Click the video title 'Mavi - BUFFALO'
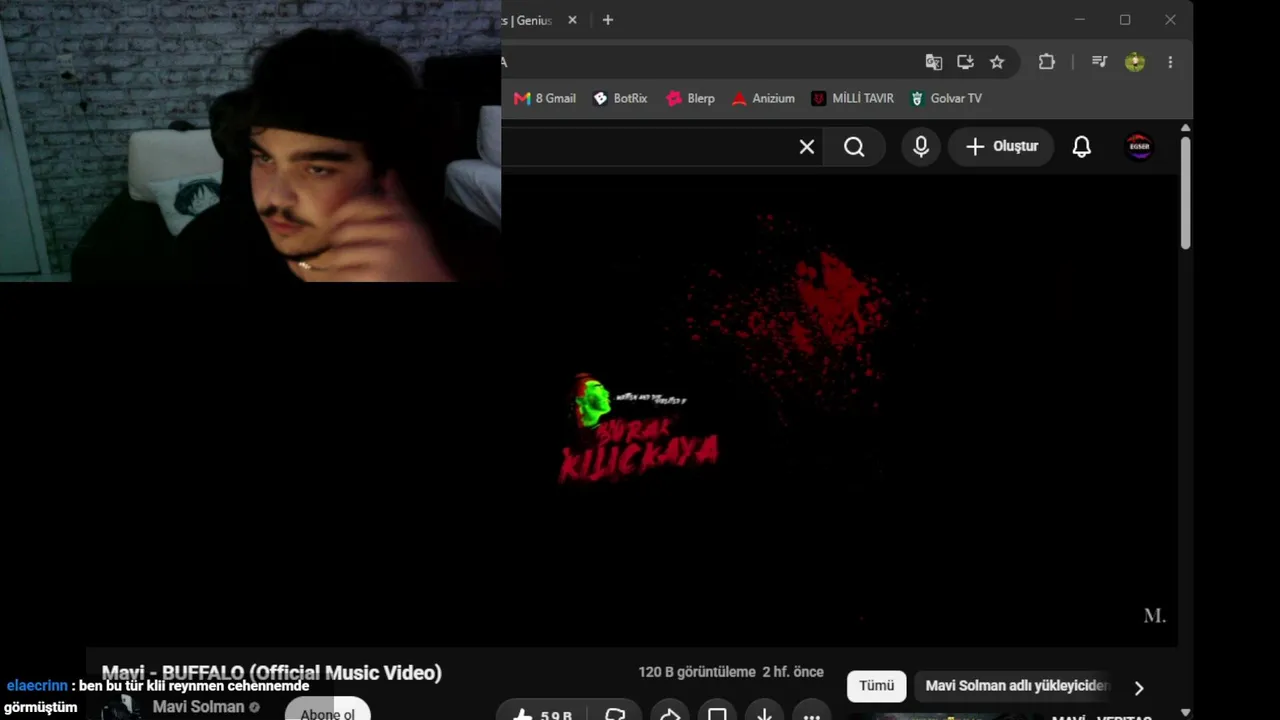The width and height of the screenshot is (1280, 720). [x=271, y=673]
